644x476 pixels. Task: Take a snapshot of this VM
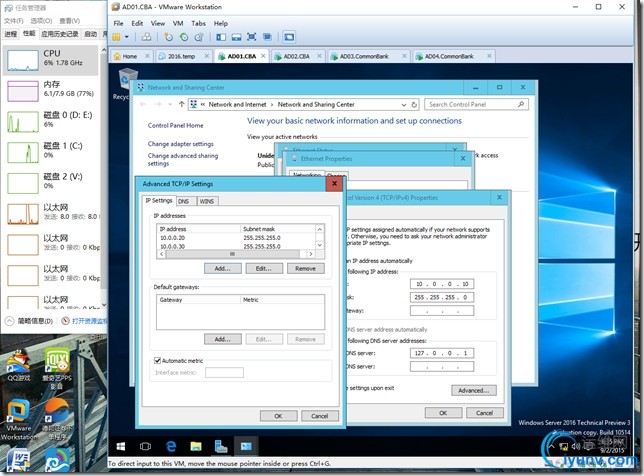tap(168, 37)
